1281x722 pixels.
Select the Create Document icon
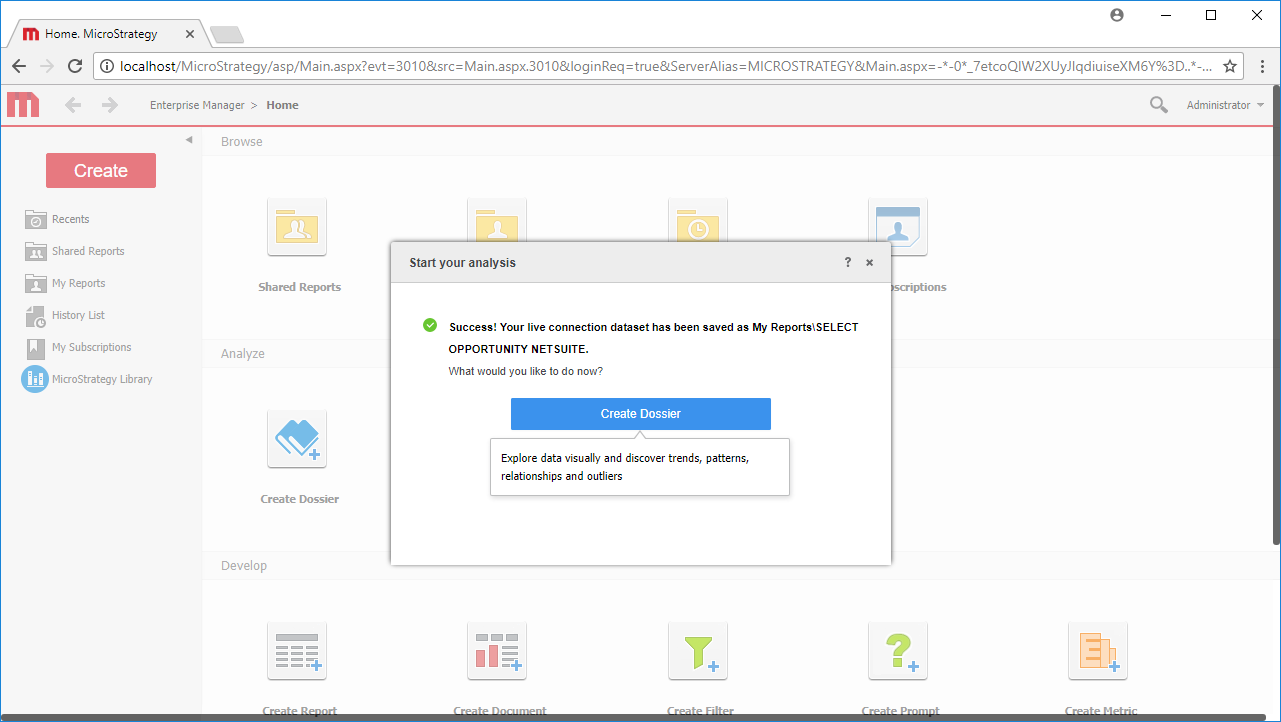[497, 650]
